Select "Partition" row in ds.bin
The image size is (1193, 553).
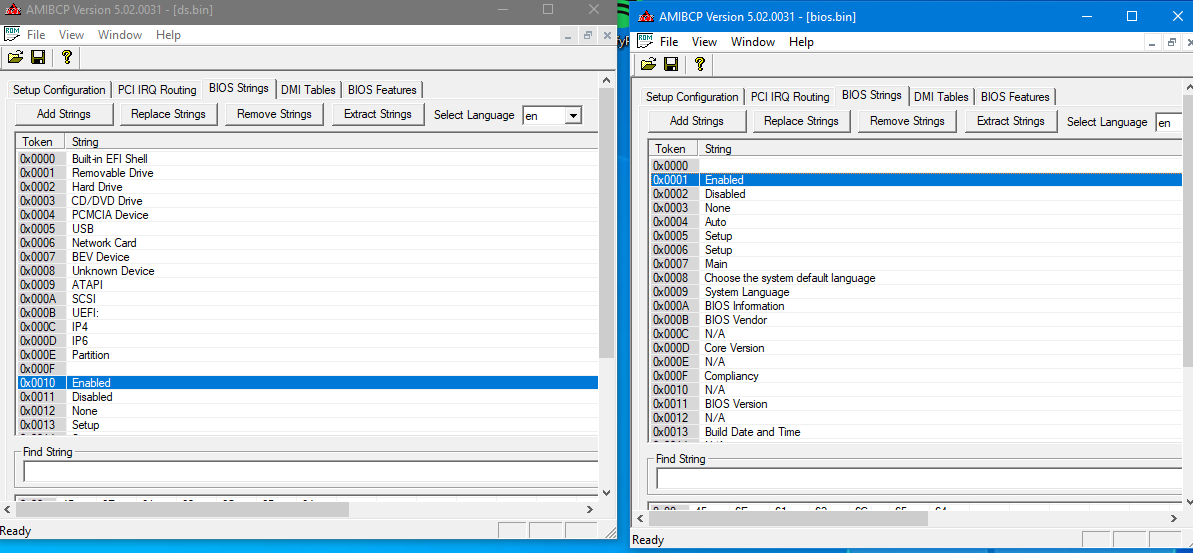coord(307,354)
